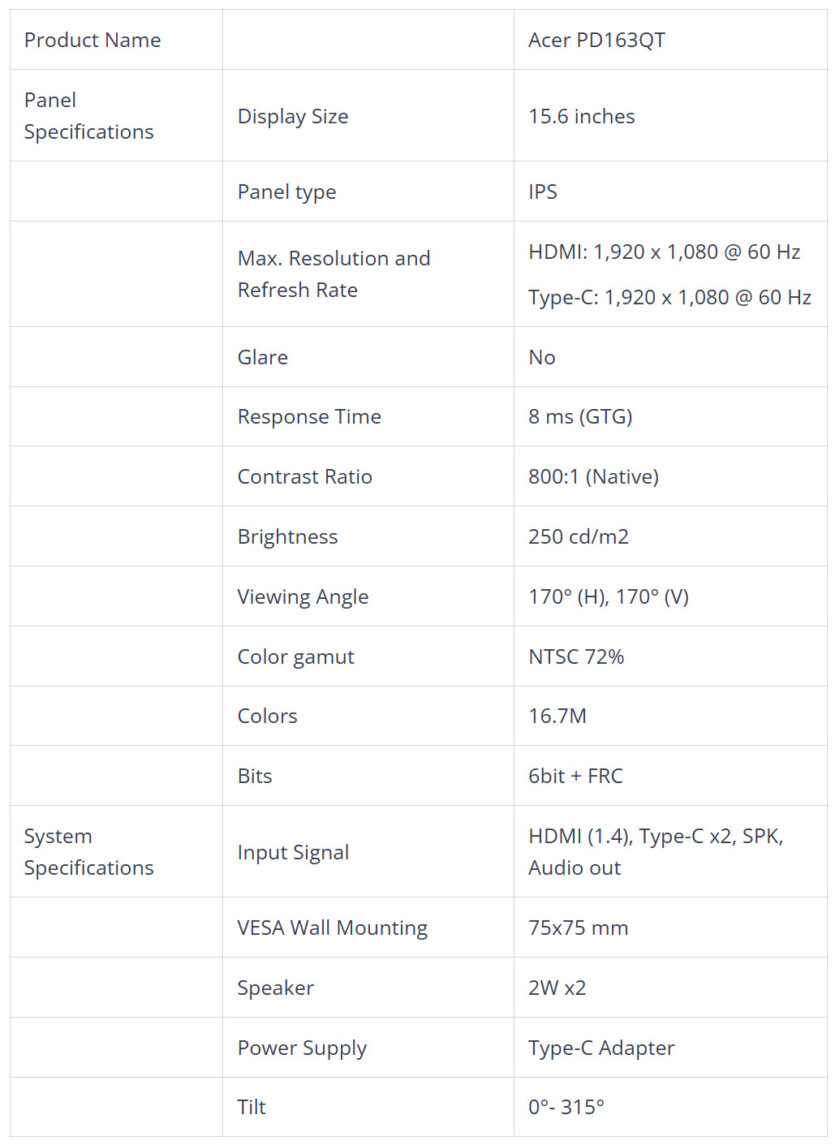
Task: Select the Type-C Adapter power supply value
Action: (601, 1048)
